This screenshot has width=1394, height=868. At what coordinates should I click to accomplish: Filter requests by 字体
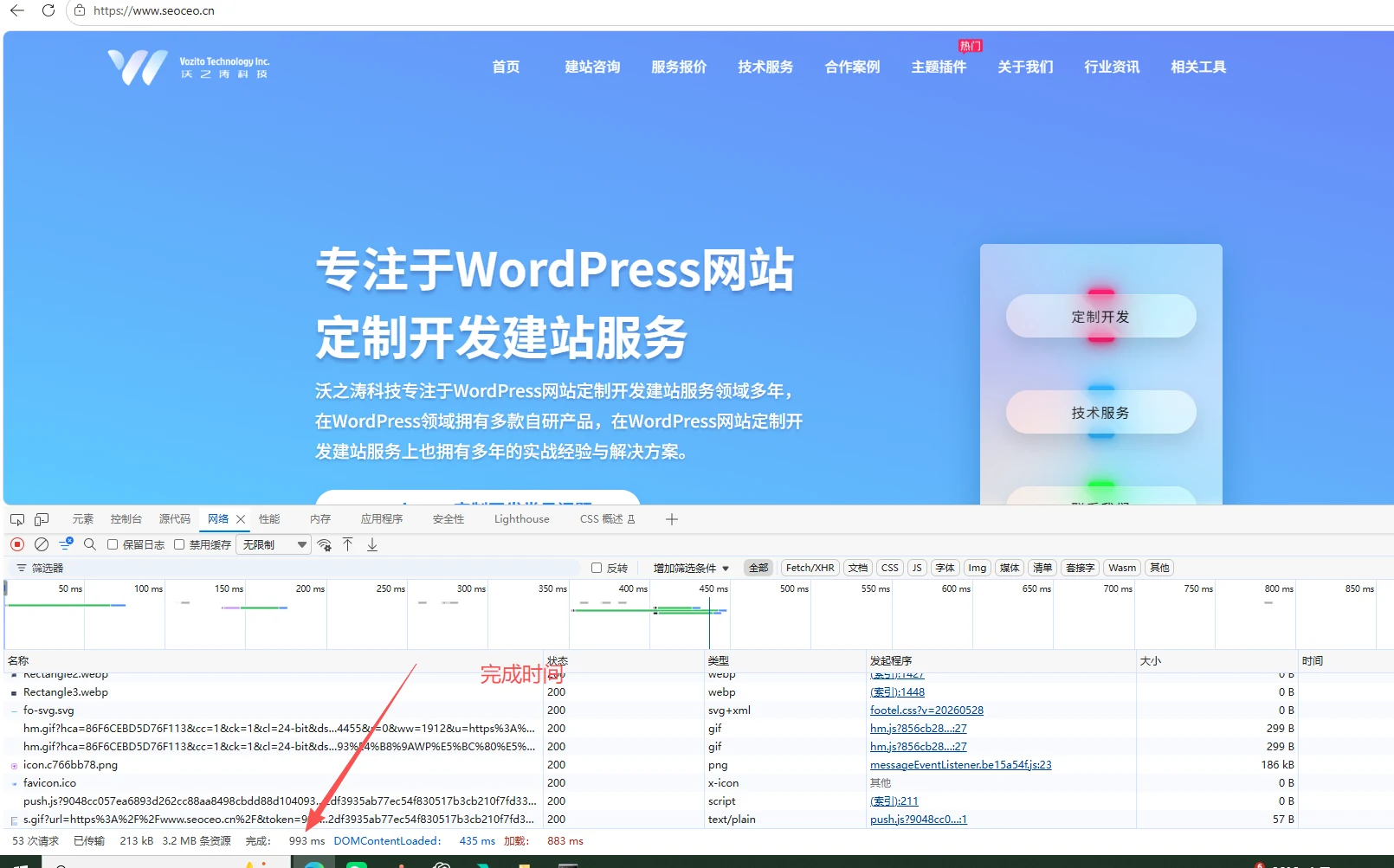click(945, 568)
